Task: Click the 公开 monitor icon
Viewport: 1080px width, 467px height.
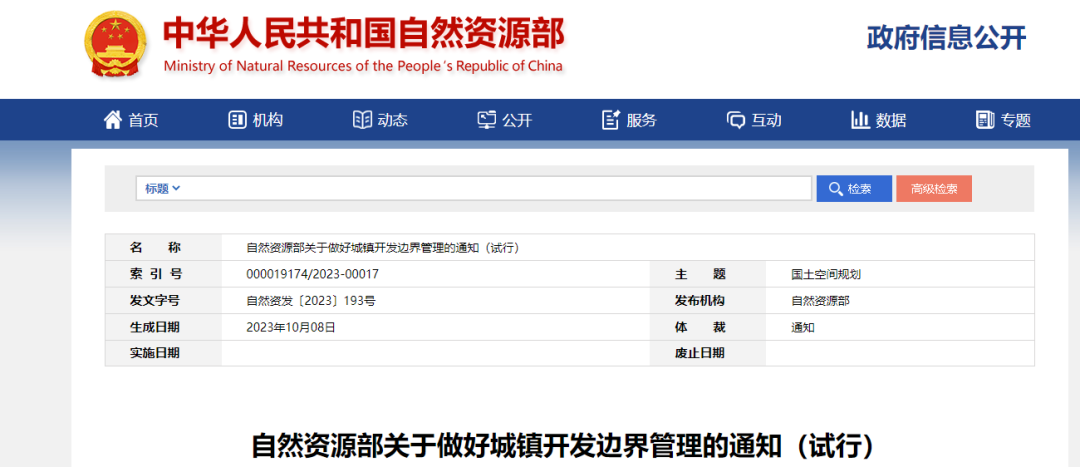Action: point(487,120)
